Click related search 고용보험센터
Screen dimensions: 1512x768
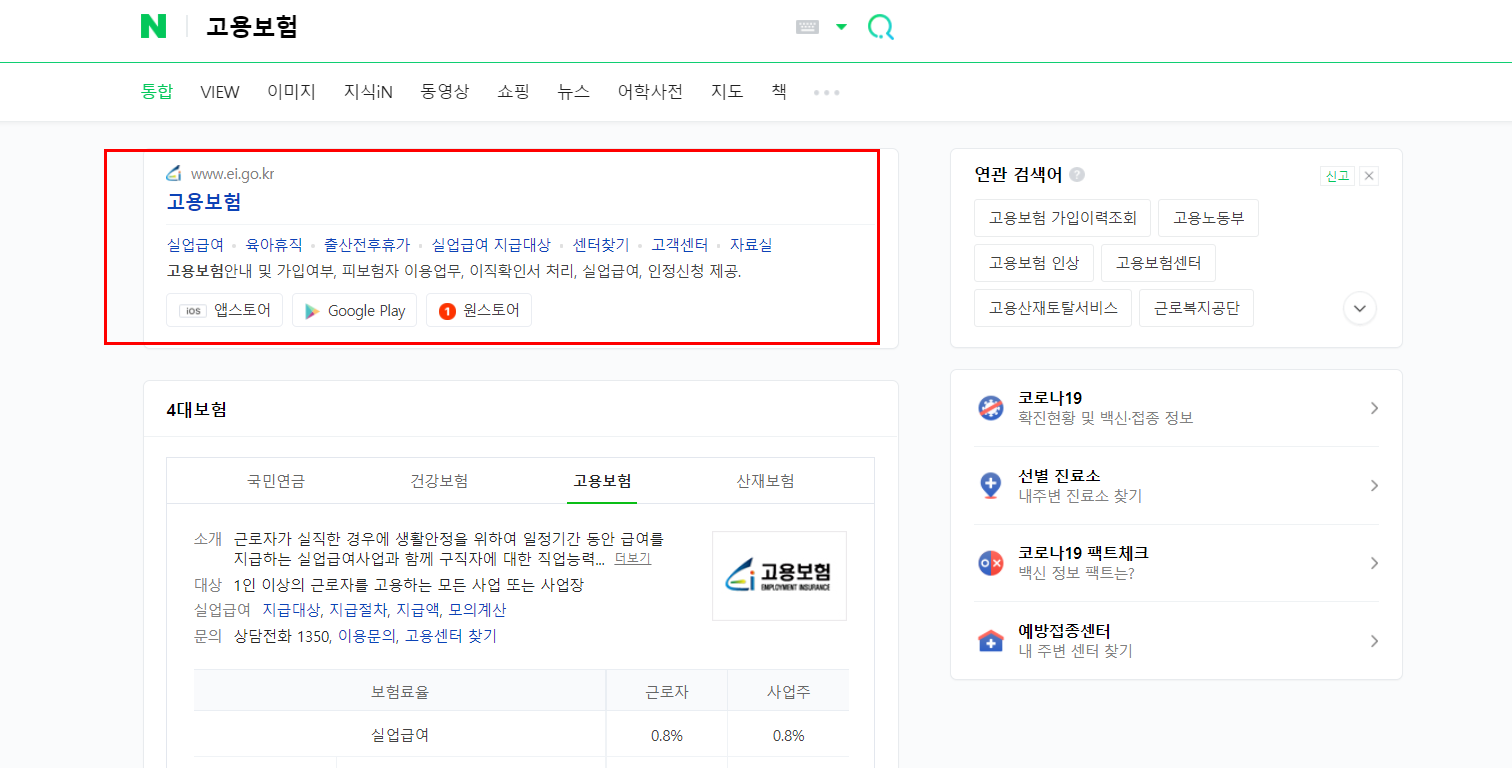pyautogui.click(x=1158, y=263)
